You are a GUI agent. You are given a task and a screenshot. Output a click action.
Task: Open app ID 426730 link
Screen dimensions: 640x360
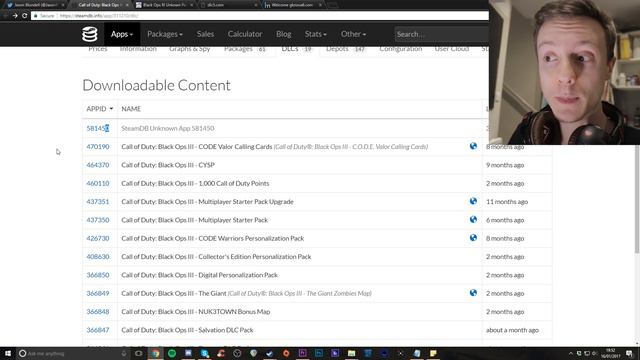tap(98, 238)
